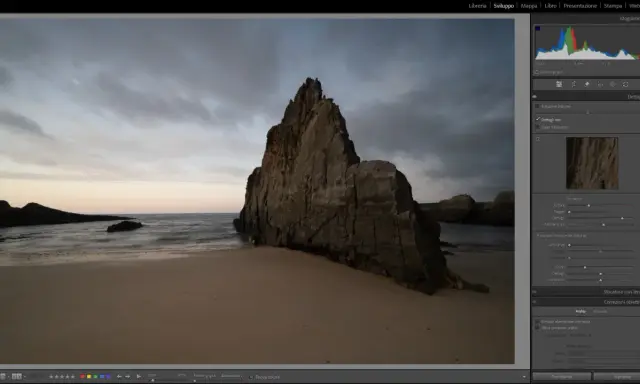Check Rimuovi aberrazione cromatica
The height and width of the screenshot is (384, 640).
click(x=538, y=322)
